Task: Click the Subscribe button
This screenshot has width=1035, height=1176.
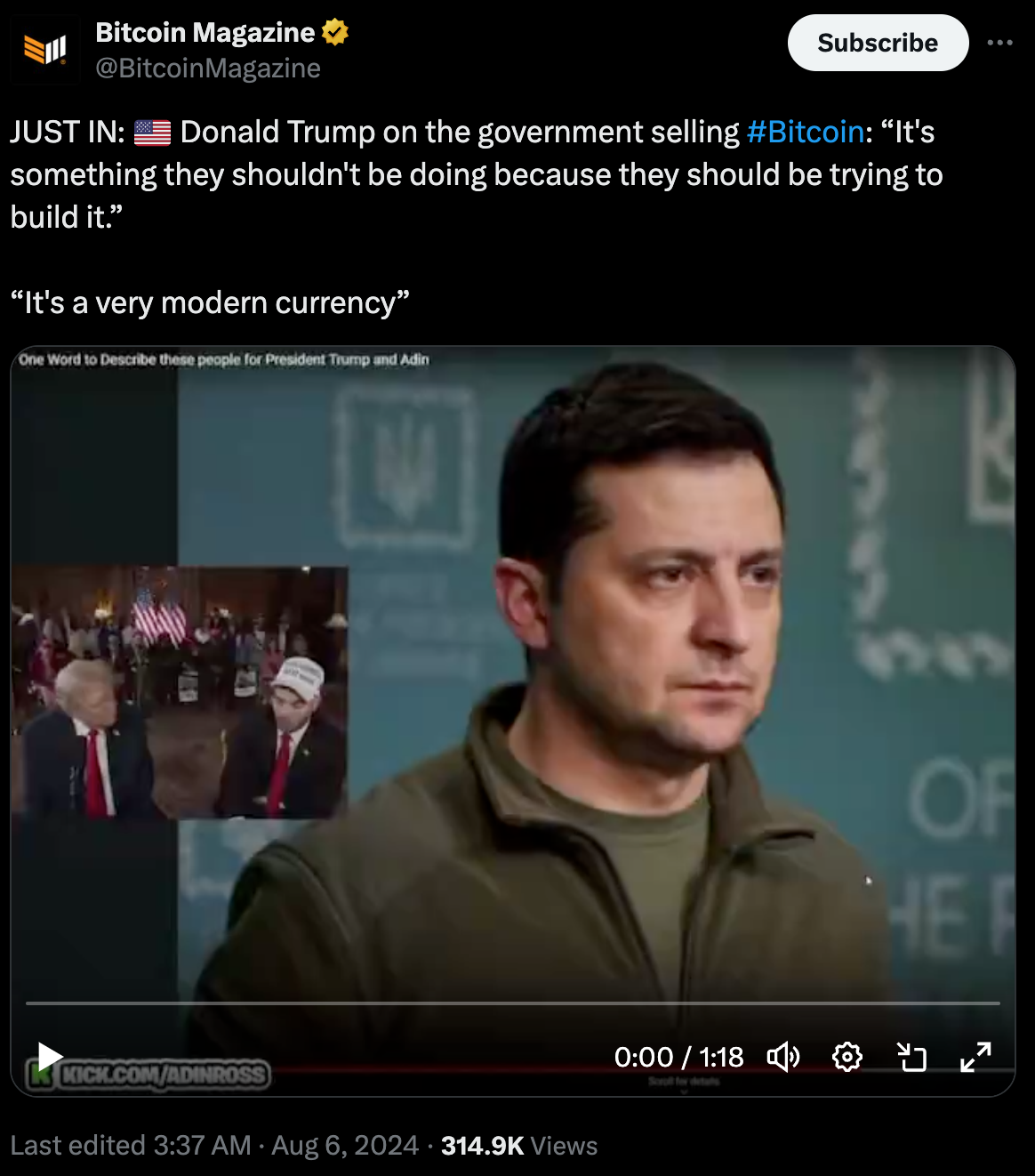Action: pos(878,43)
